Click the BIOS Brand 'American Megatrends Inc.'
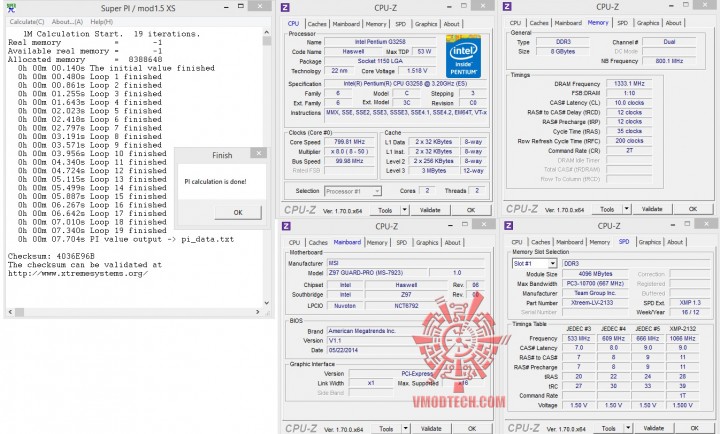This screenshot has height=434, width=720. tap(405, 331)
